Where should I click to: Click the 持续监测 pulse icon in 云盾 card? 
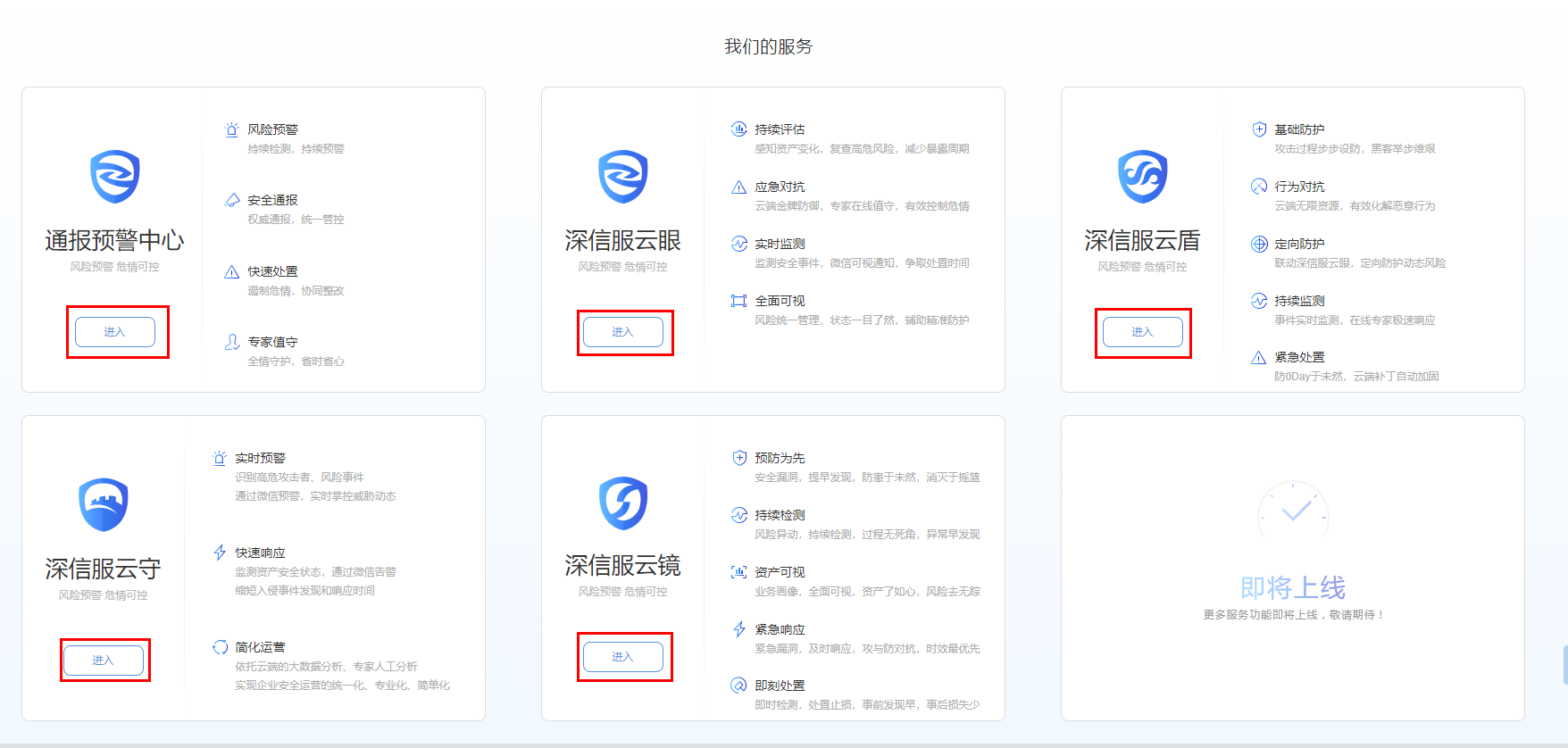coord(1259,301)
